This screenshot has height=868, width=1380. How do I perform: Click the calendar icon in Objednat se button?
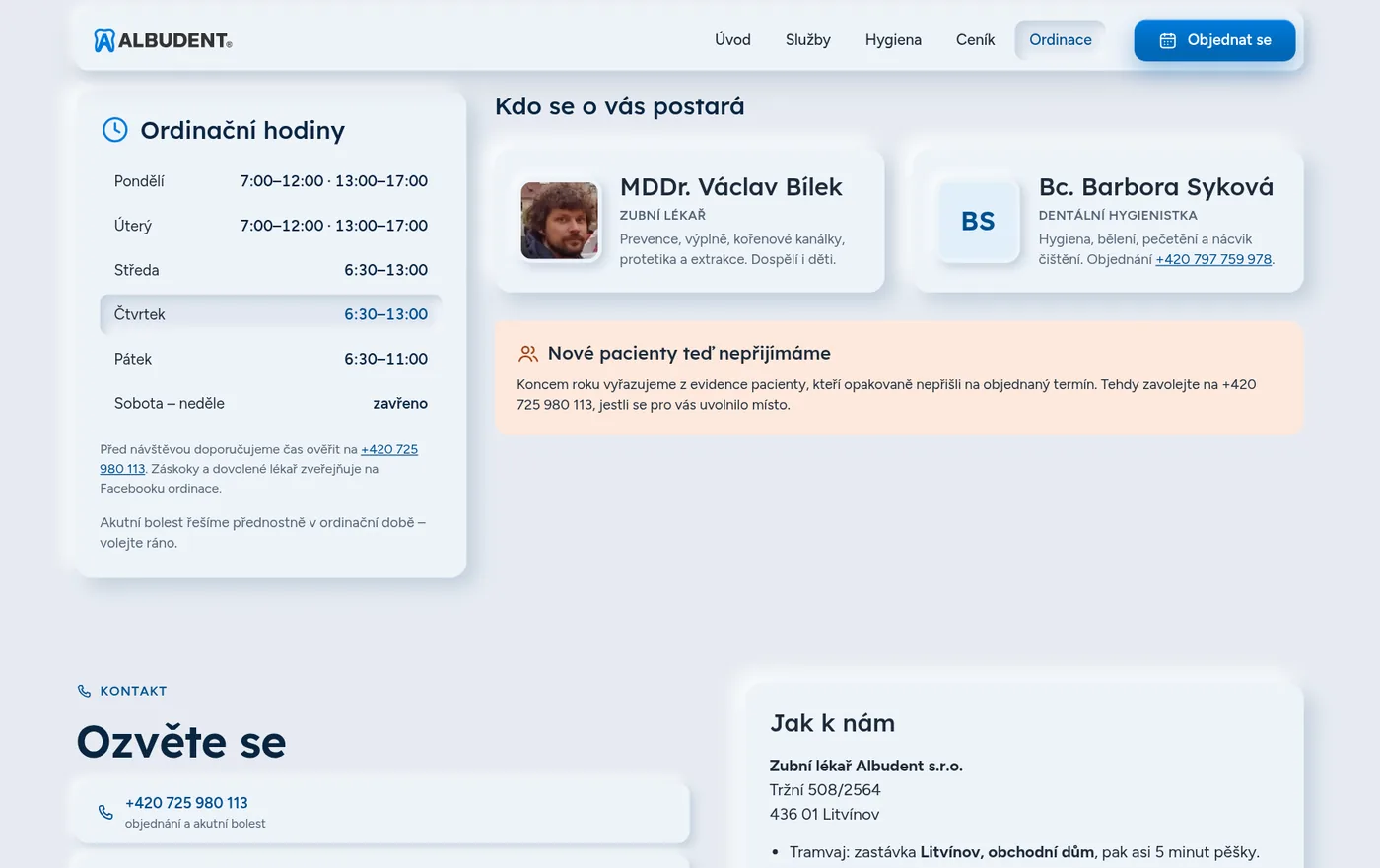pos(1167,40)
